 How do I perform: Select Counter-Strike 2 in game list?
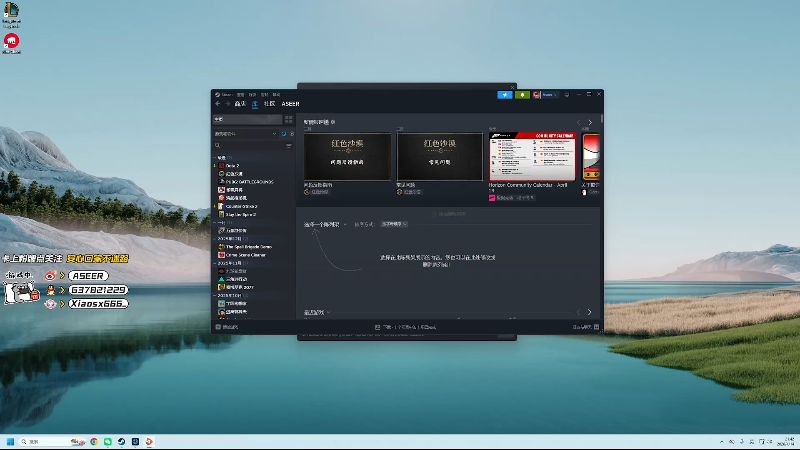[x=241, y=206]
